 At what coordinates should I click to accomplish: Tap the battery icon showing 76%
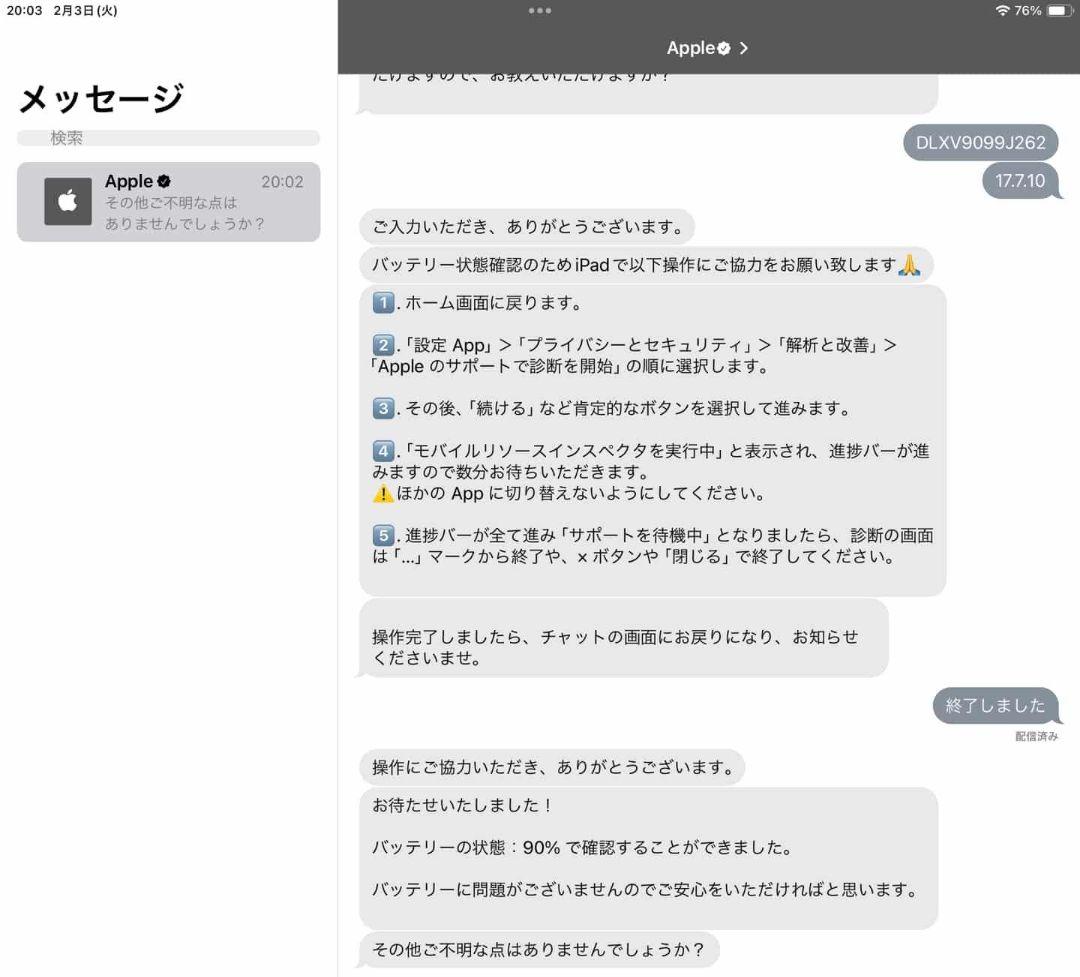point(1060,8)
